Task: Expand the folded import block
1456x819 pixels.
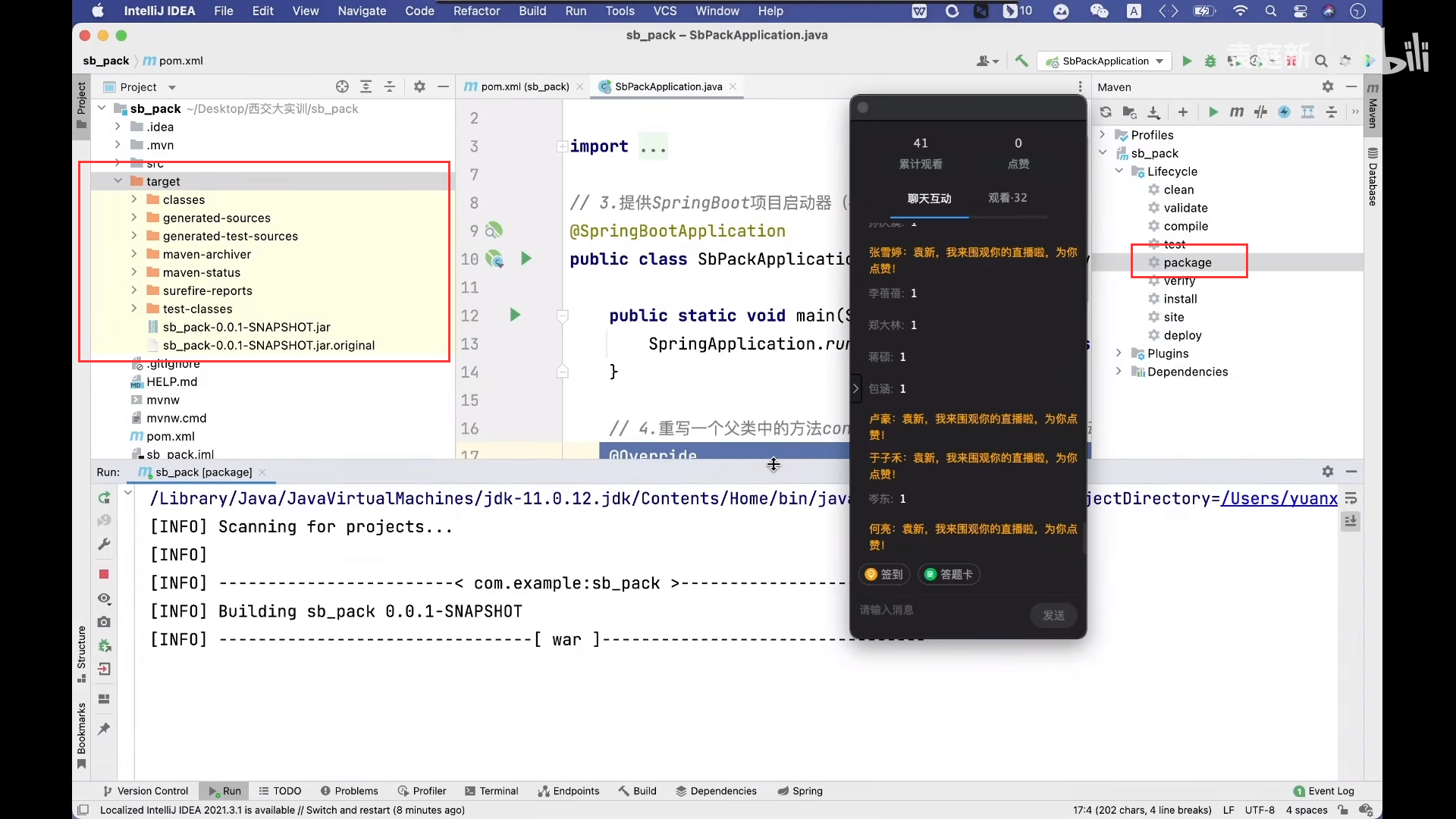Action: [562, 146]
